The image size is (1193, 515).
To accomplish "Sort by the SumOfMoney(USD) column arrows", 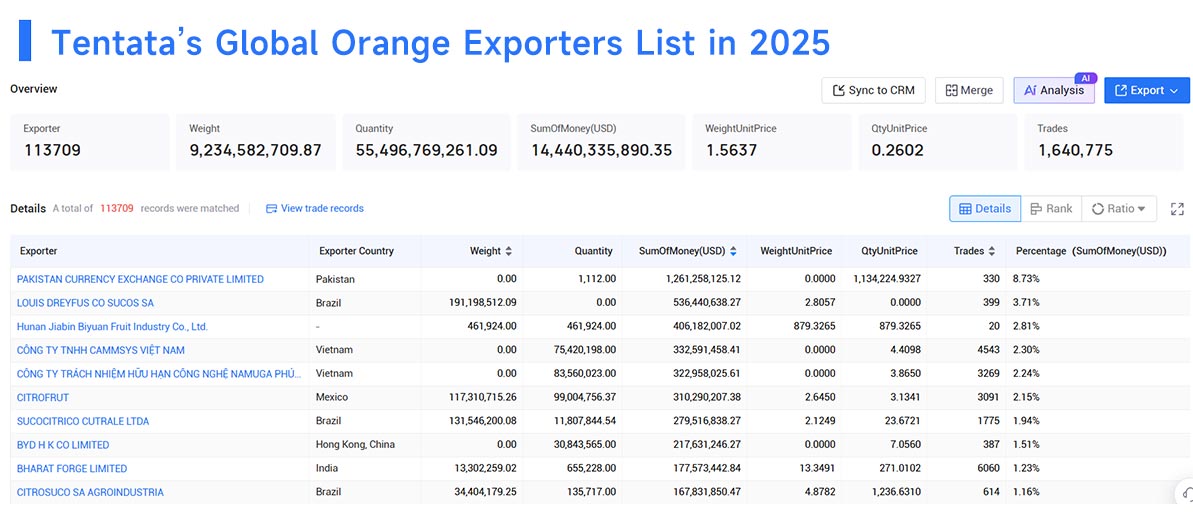I will point(733,251).
